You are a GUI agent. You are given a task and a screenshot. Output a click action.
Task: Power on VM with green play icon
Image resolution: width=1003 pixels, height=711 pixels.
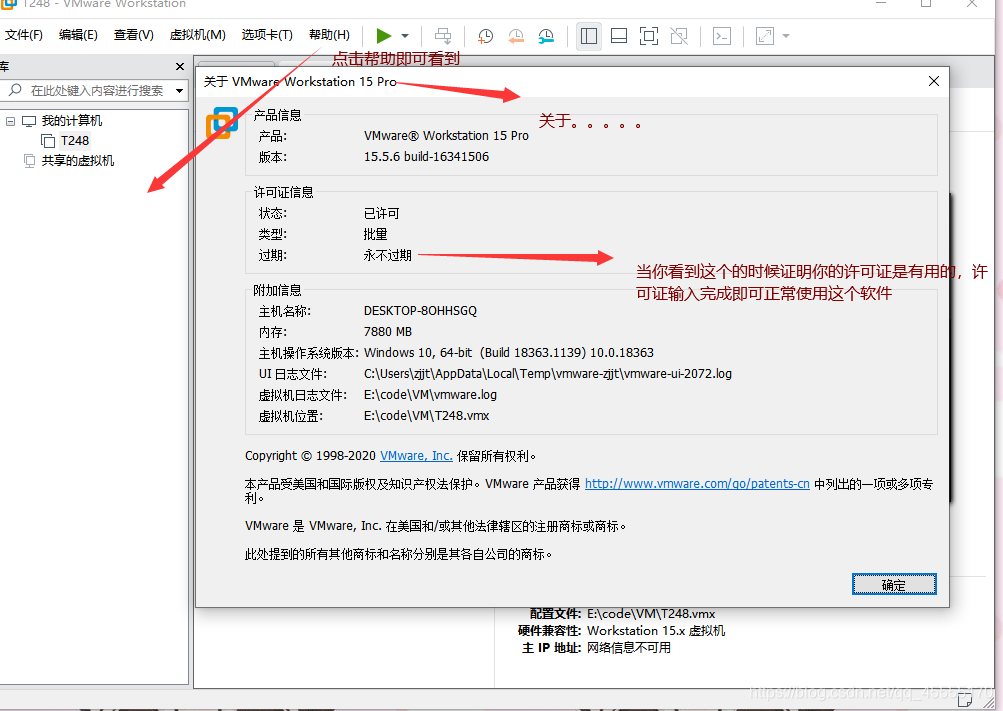pyautogui.click(x=384, y=36)
